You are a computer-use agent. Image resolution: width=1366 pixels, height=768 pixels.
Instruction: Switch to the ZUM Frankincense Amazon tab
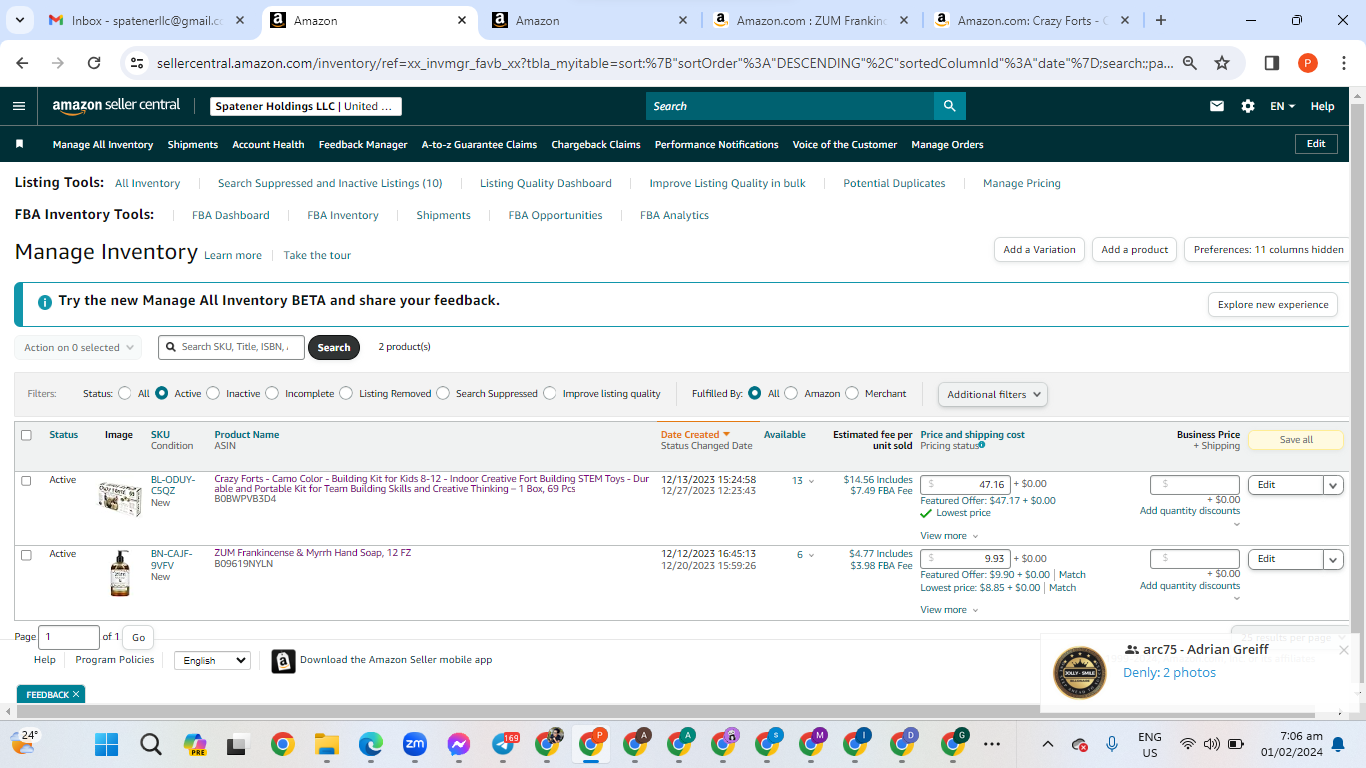[x=811, y=20]
